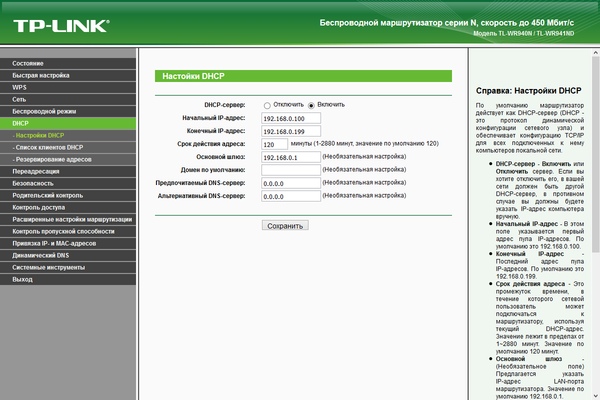Screen dimensions: 600x400
Task: Click the Сохранить button
Action: (x=285, y=225)
